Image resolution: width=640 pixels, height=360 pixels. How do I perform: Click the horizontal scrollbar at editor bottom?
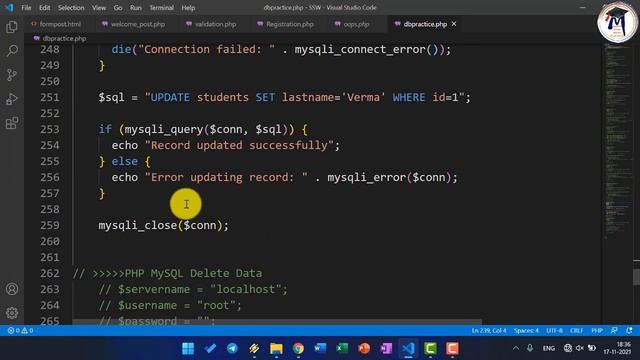(277, 322)
